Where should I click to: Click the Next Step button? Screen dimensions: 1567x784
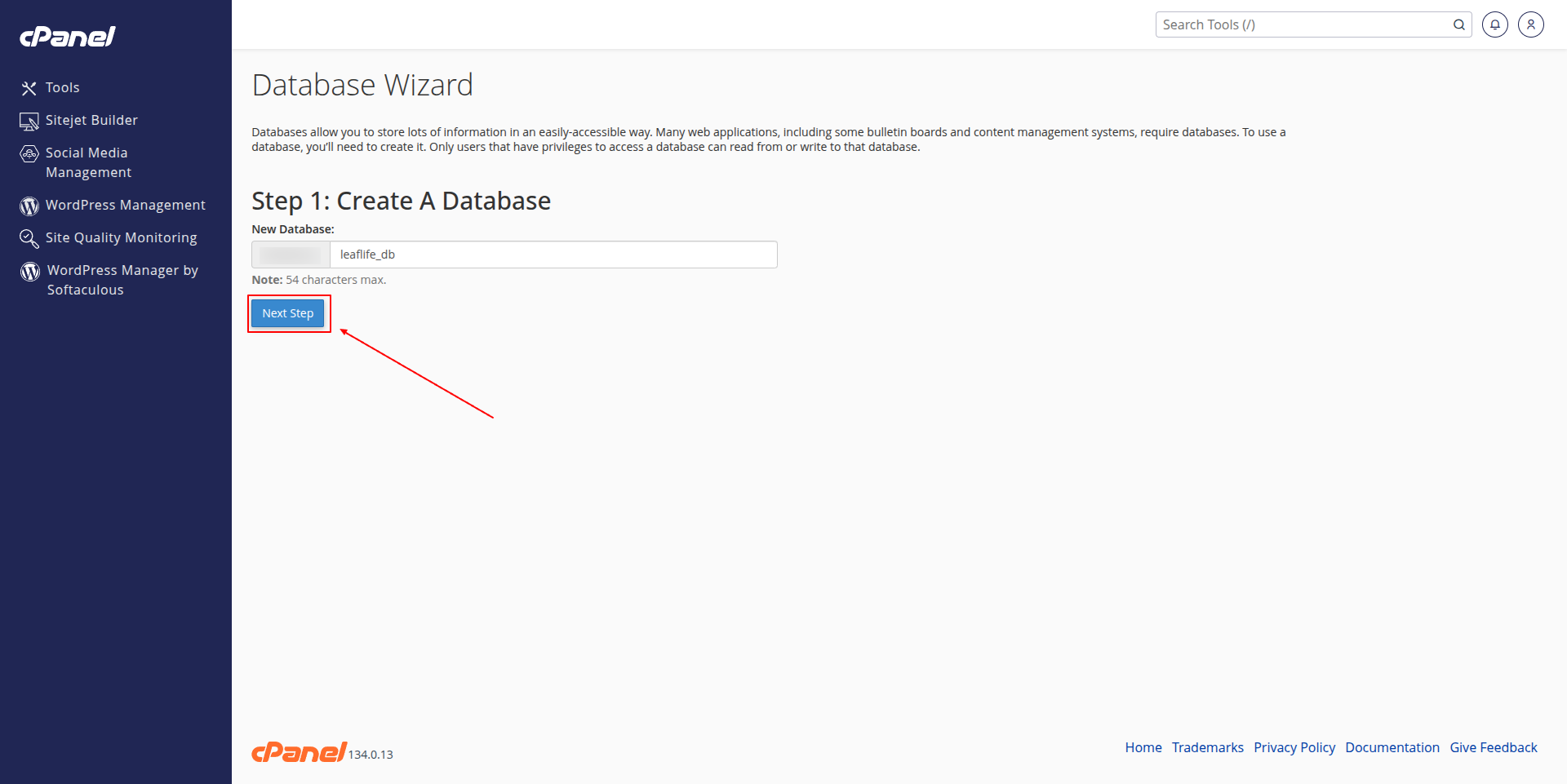point(288,313)
